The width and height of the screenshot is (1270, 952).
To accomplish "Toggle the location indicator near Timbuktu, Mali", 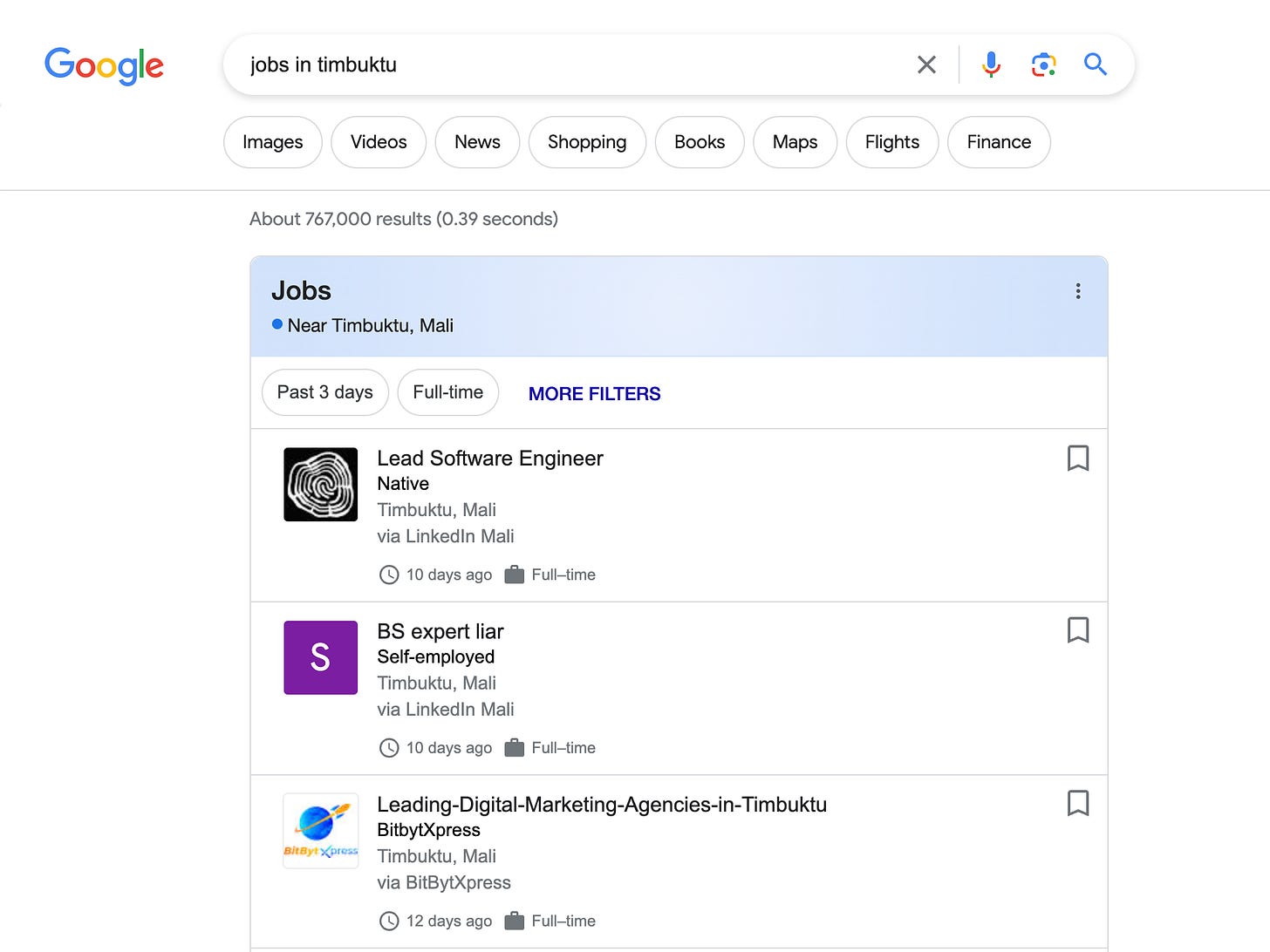I will (277, 323).
